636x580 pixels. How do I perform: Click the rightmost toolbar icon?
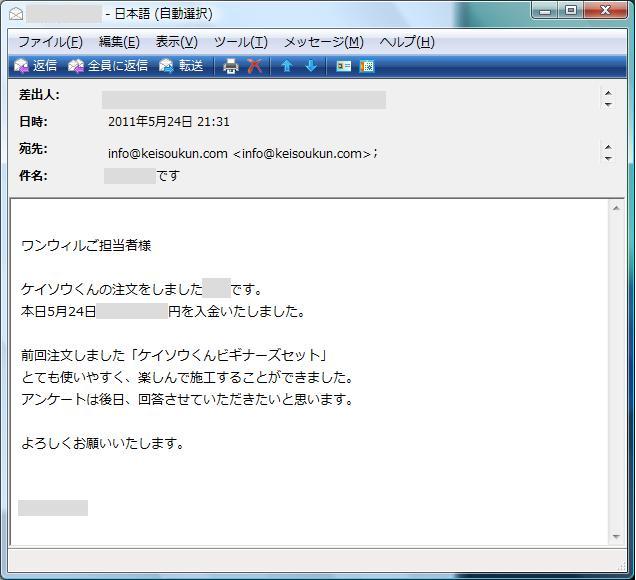pyautogui.click(x=367, y=66)
